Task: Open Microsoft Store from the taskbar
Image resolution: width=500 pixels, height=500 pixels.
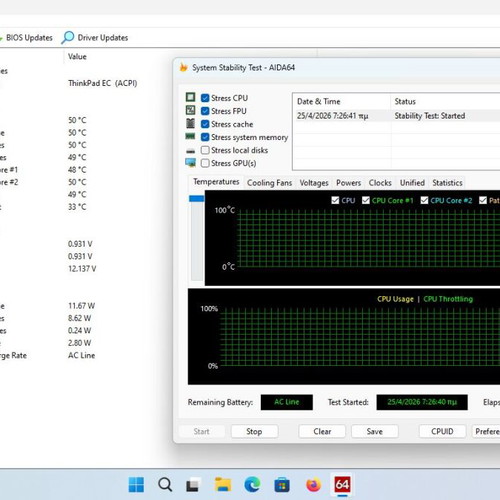Action: [282, 485]
